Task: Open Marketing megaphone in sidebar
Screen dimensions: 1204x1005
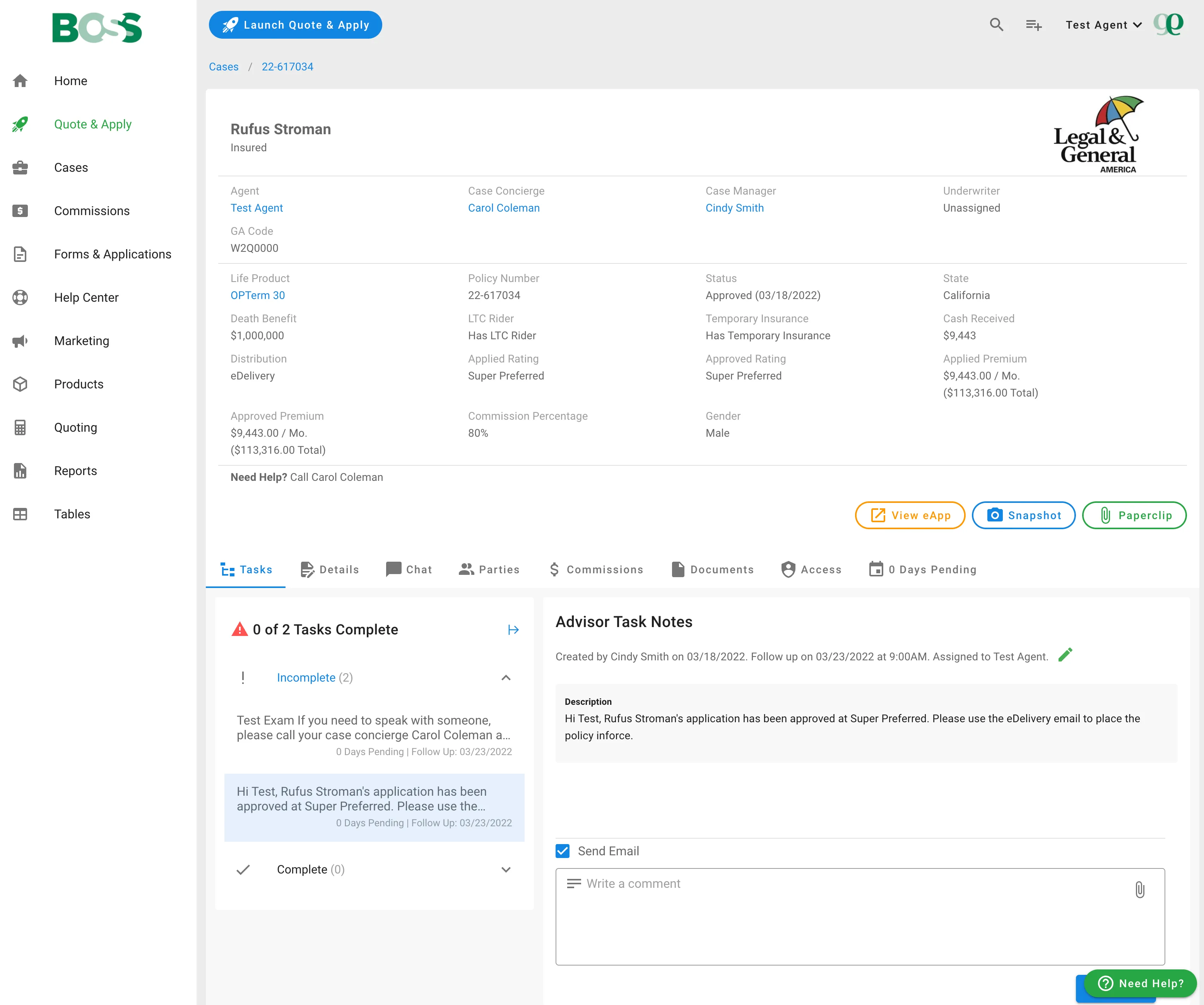Action: click(20, 341)
